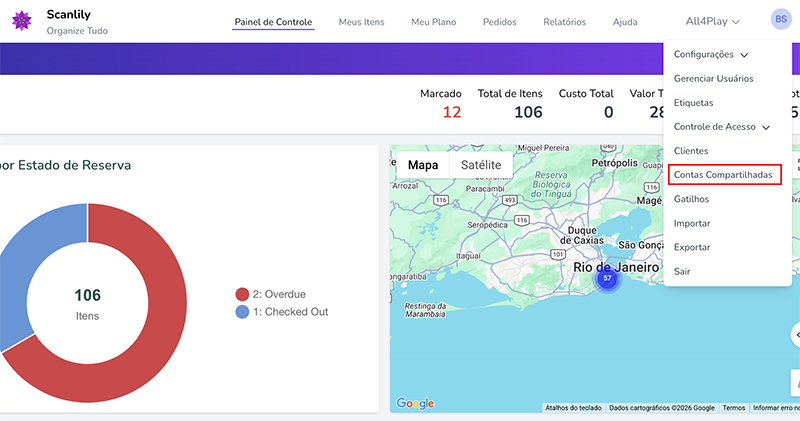
Task: Switch map to Satélite view
Action: [481, 165]
